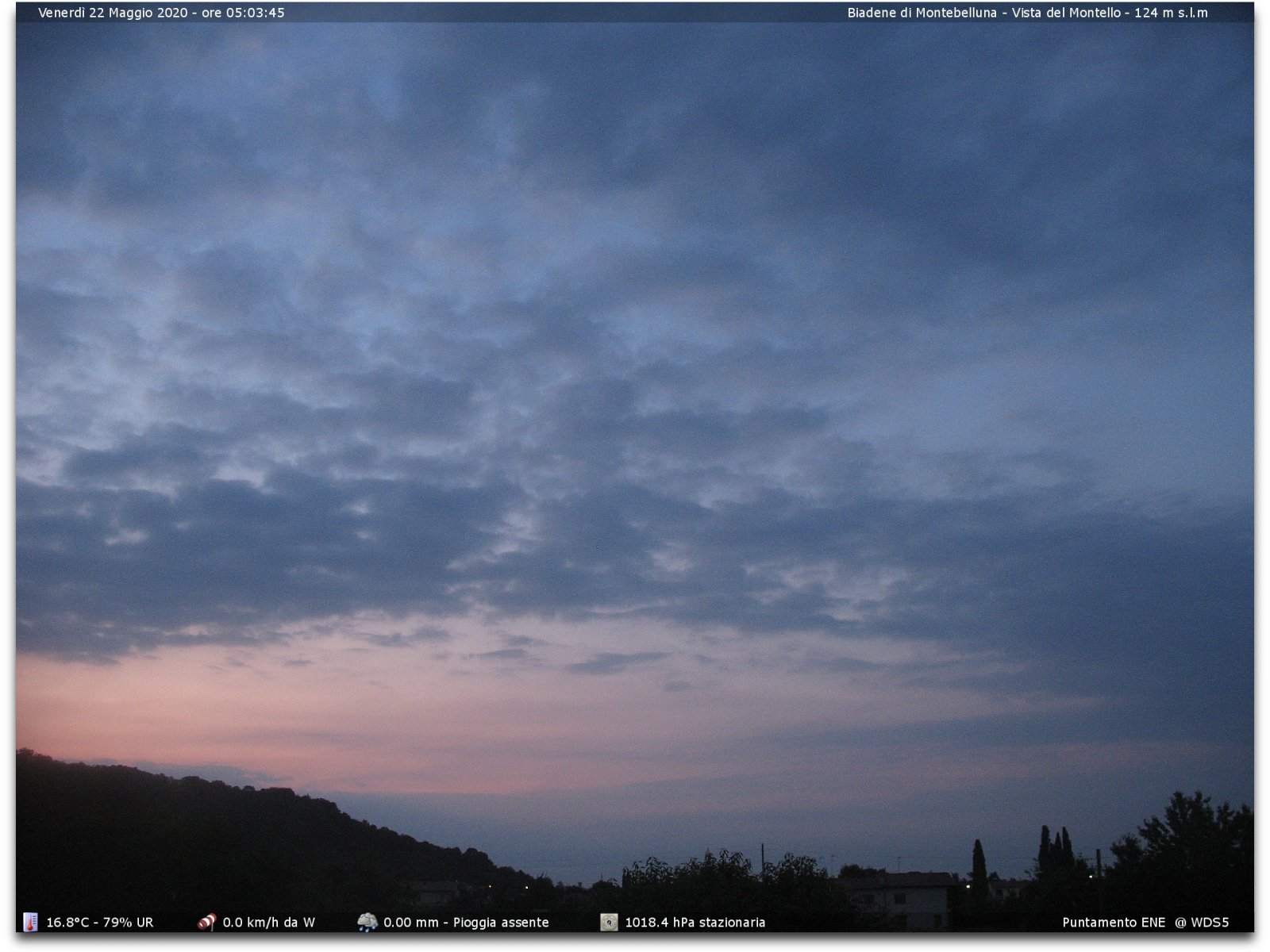Select the 16.8°C - 79% UR reading
Image resolution: width=1270 pixels, height=952 pixels.
(x=100, y=923)
